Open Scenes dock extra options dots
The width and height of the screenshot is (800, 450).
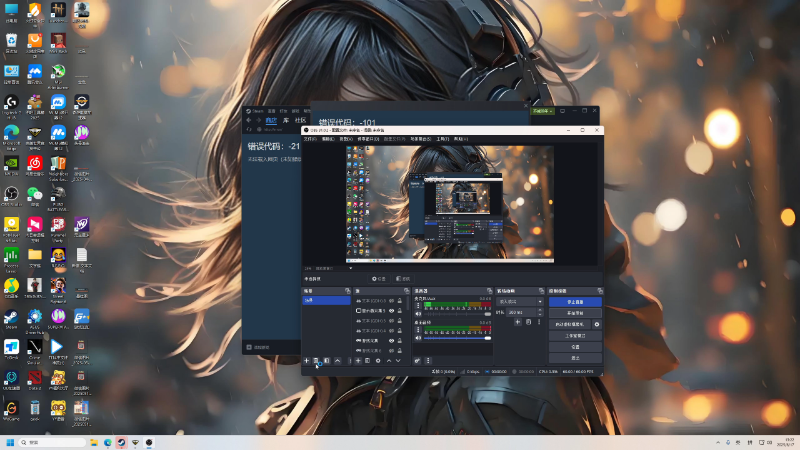tap(350, 361)
